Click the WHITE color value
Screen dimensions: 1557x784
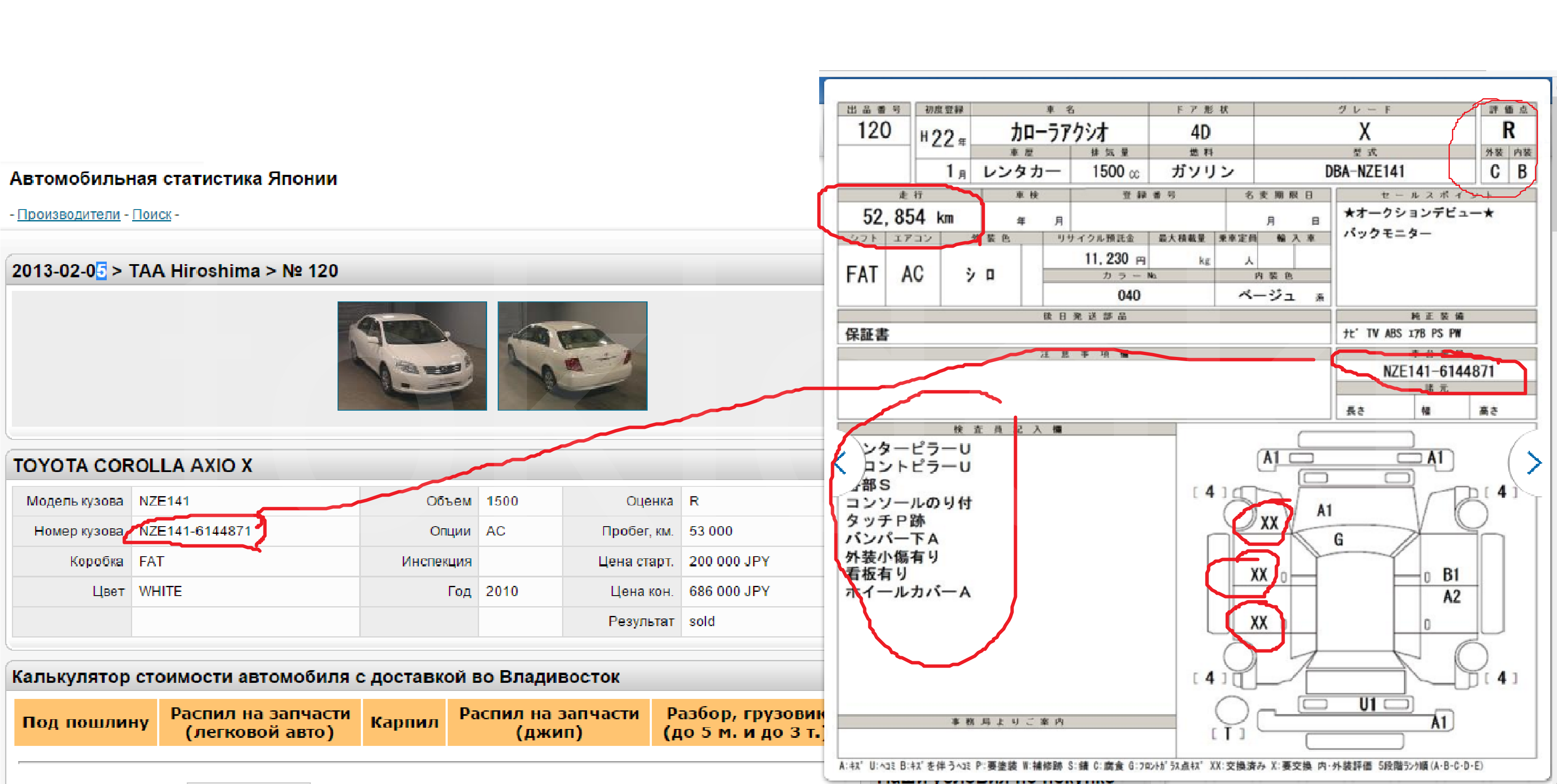[x=160, y=591]
